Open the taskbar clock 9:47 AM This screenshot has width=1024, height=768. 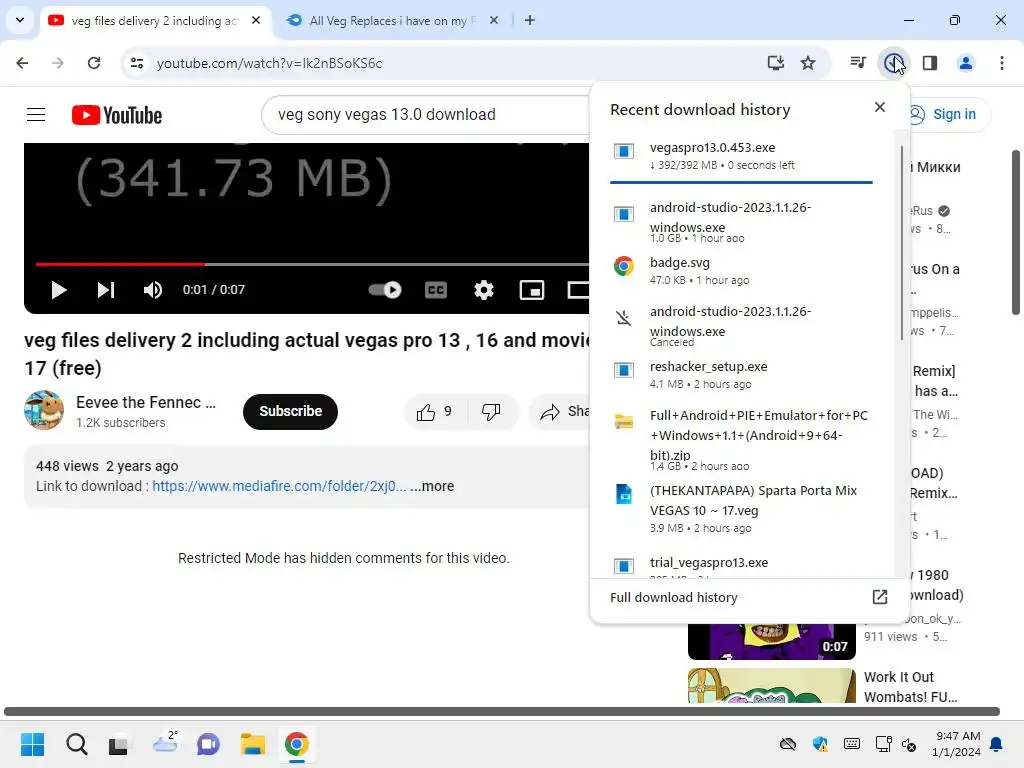pyautogui.click(x=957, y=744)
